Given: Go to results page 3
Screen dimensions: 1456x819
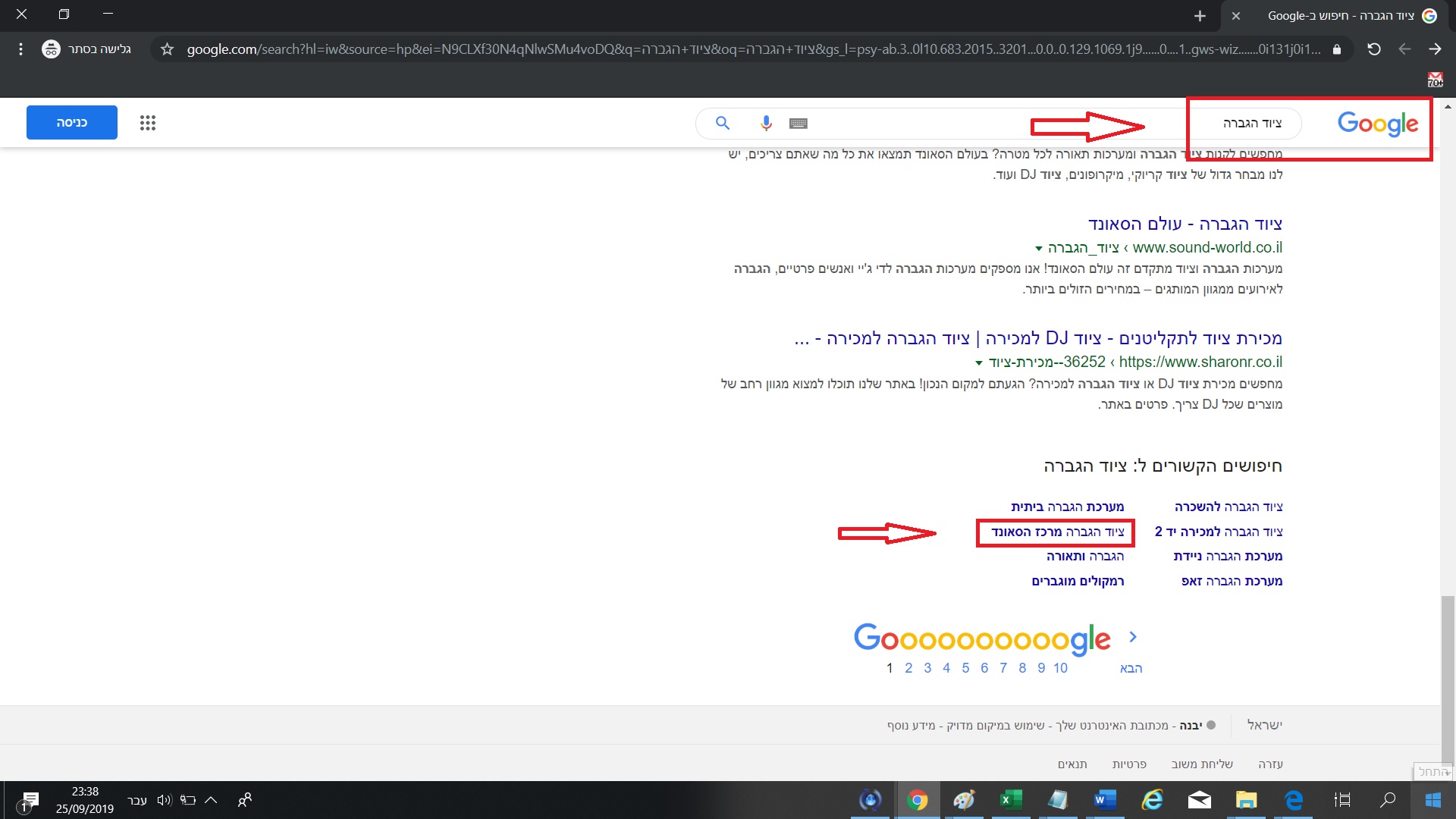Looking at the screenshot, I should [x=927, y=668].
